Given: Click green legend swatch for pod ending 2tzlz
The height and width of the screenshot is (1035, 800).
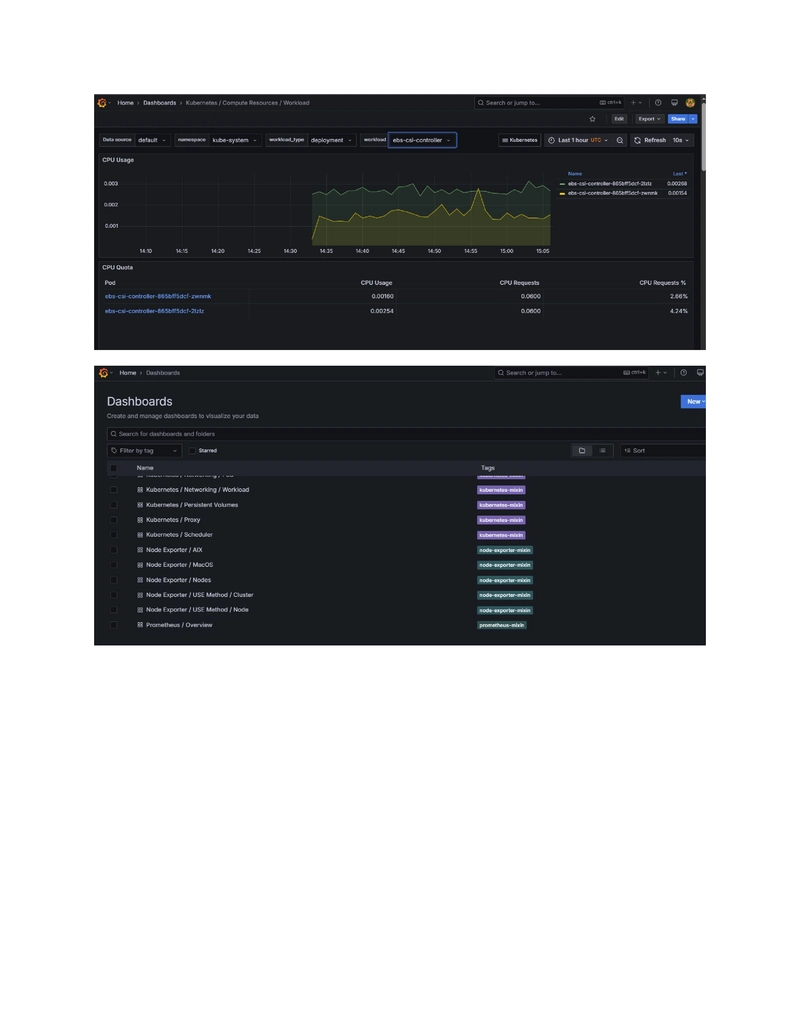Looking at the screenshot, I should [x=562, y=184].
